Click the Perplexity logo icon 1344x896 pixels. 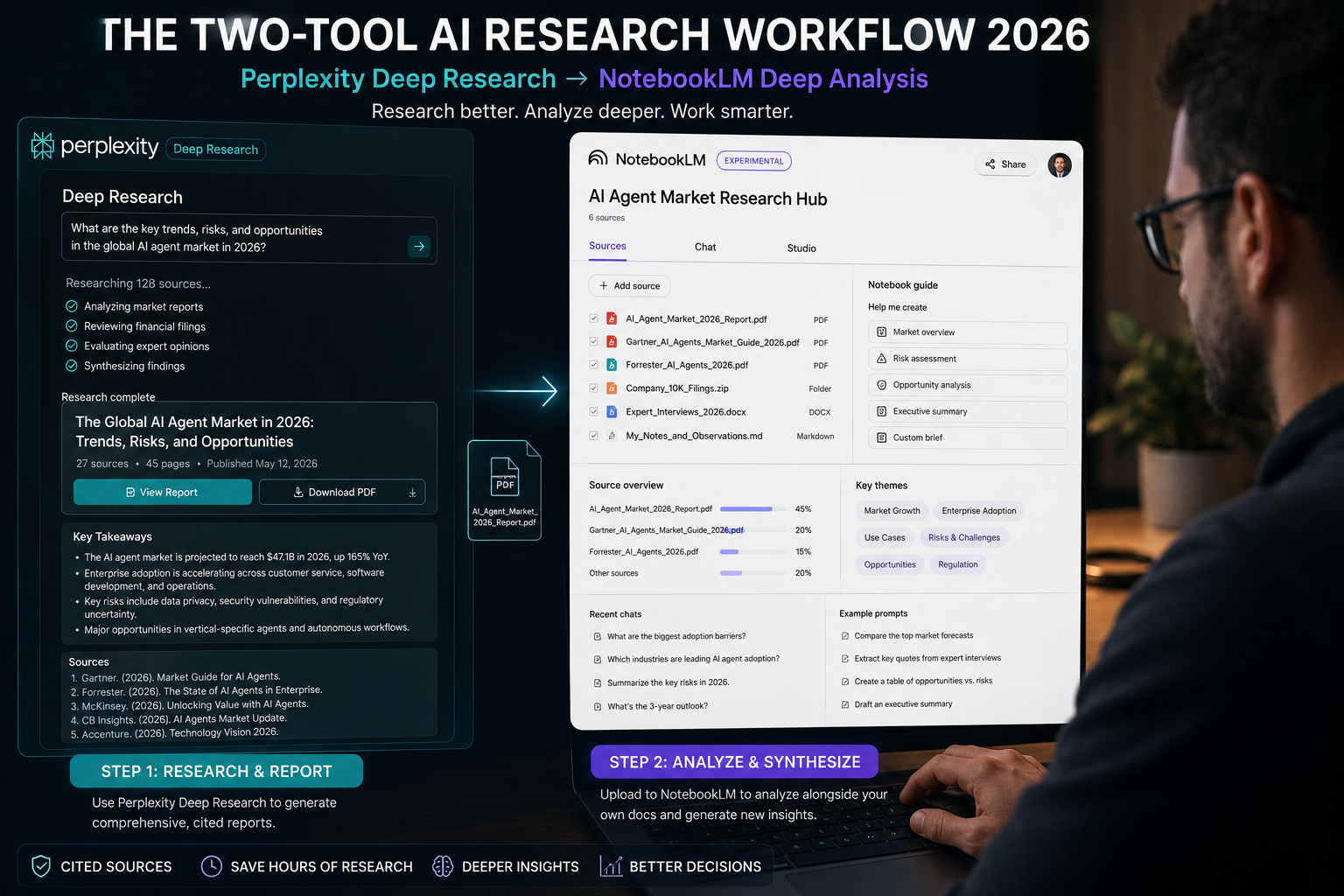(43, 145)
